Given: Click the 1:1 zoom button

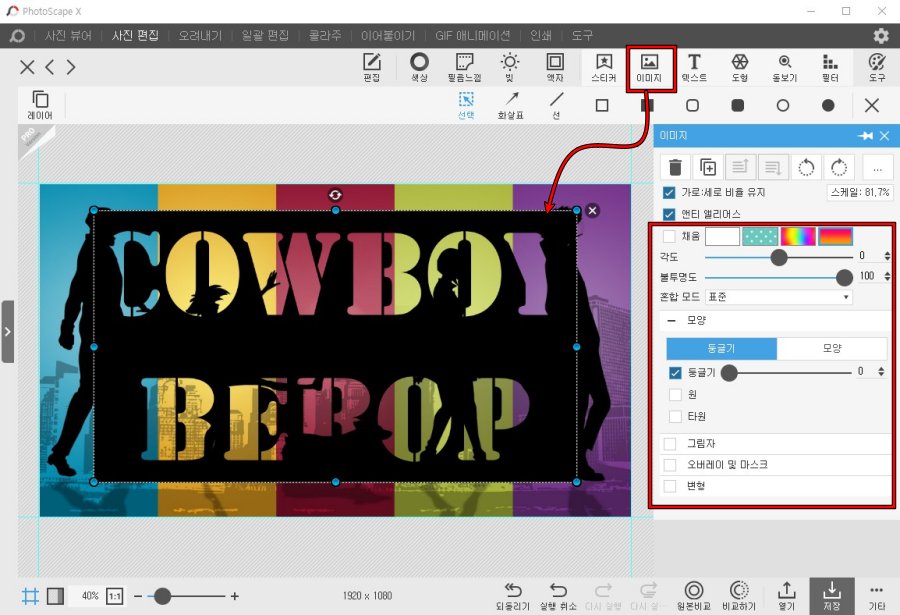Looking at the screenshot, I should (x=115, y=596).
